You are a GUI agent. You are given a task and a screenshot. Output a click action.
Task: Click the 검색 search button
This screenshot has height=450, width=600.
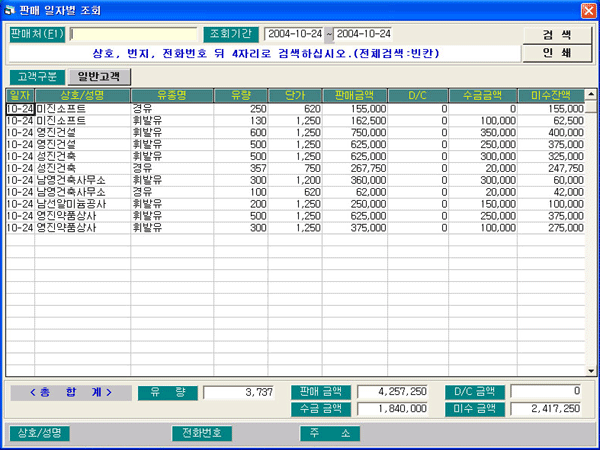pyautogui.click(x=557, y=35)
